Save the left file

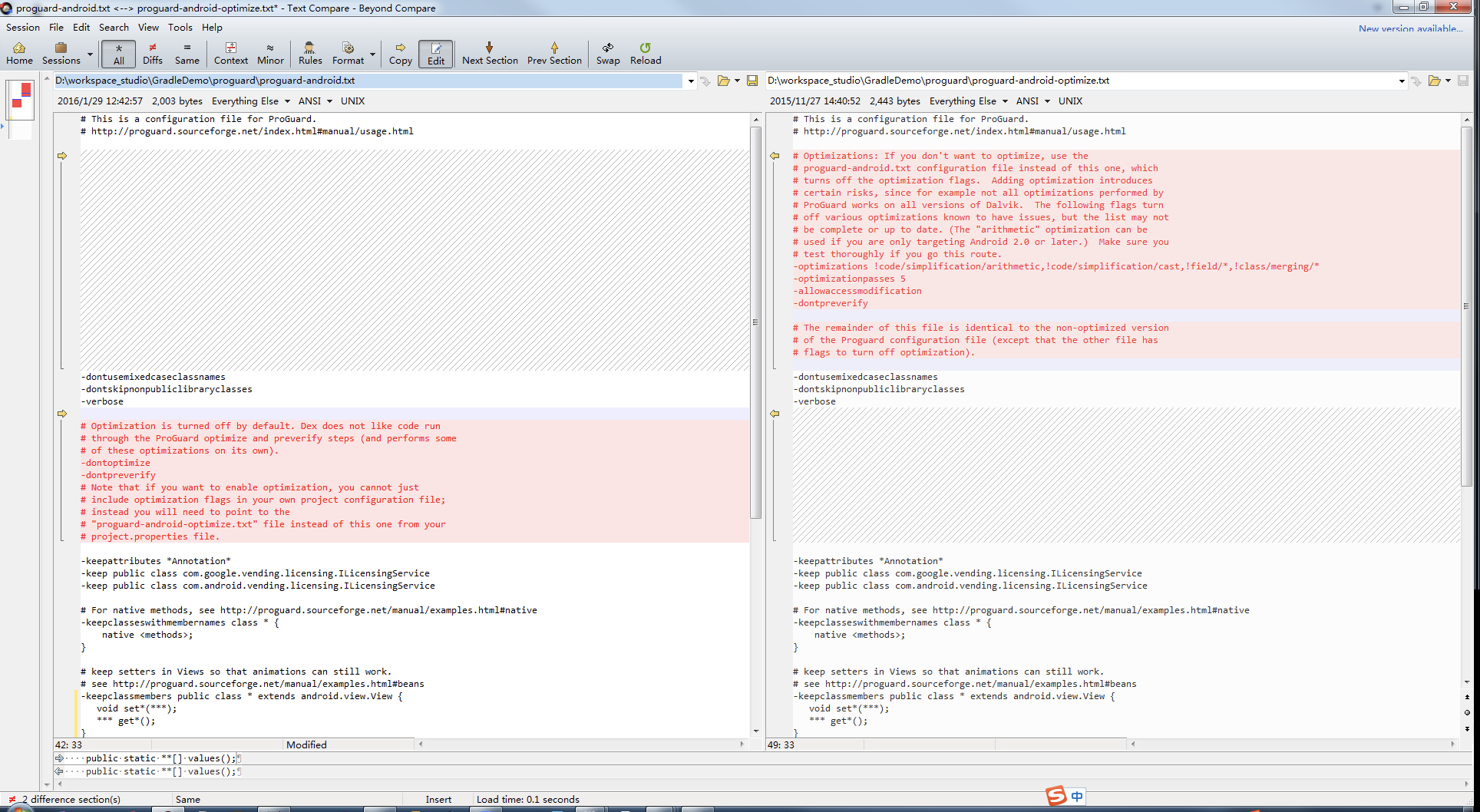coord(752,81)
